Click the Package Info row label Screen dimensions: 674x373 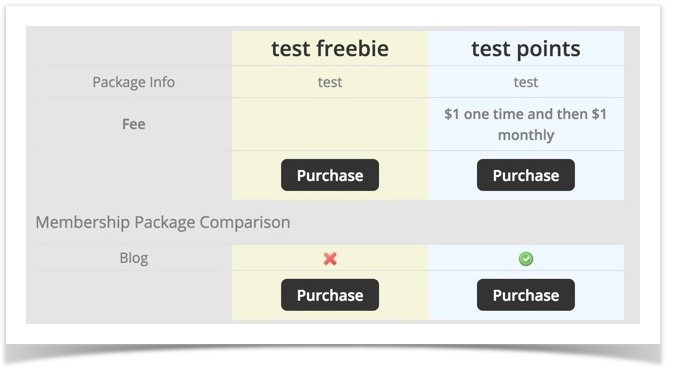pyautogui.click(x=134, y=82)
